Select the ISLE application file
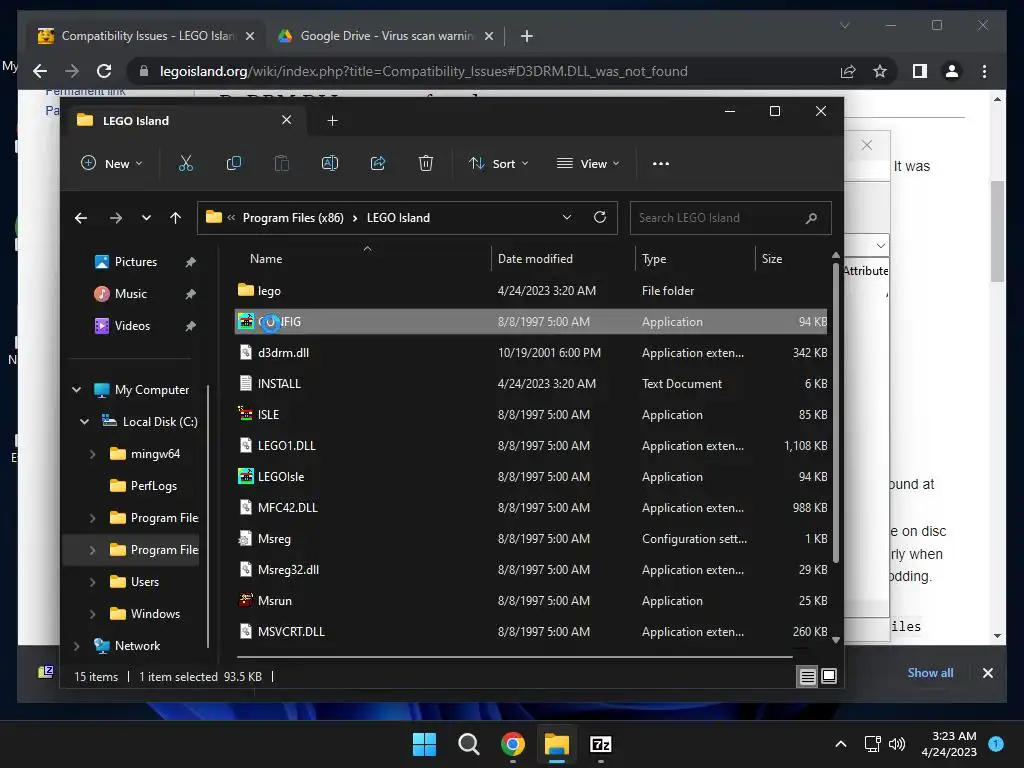Image resolution: width=1024 pixels, height=768 pixels. coord(532,415)
